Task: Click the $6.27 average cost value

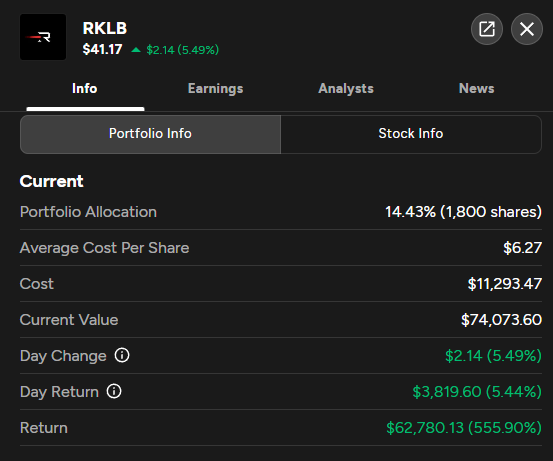Action: click(x=522, y=248)
